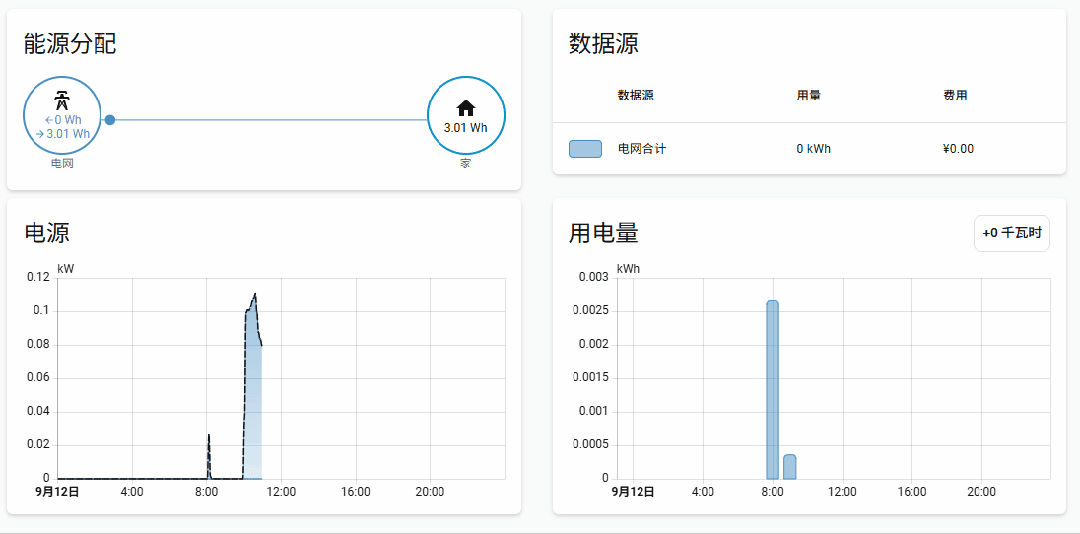Click the +0 千瓦时 button
The width and height of the screenshot is (1080, 534).
pos(1012,234)
